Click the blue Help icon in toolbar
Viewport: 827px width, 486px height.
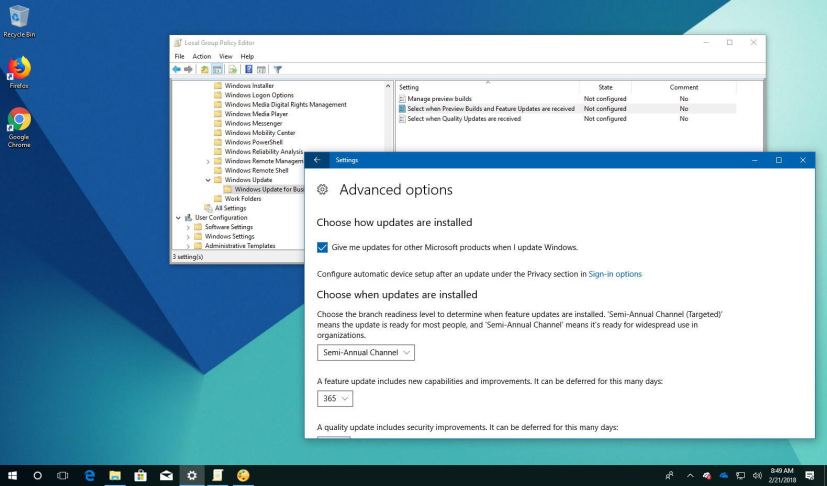(248, 69)
